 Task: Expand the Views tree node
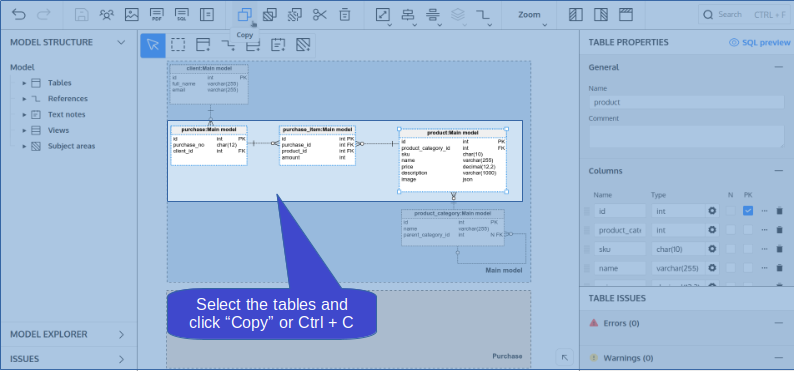point(24,131)
